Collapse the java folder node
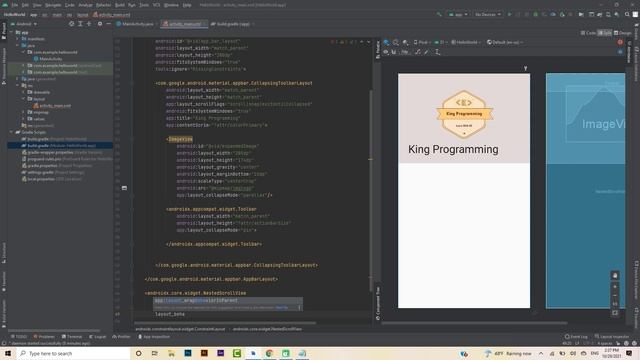640x360 pixels. point(18,46)
